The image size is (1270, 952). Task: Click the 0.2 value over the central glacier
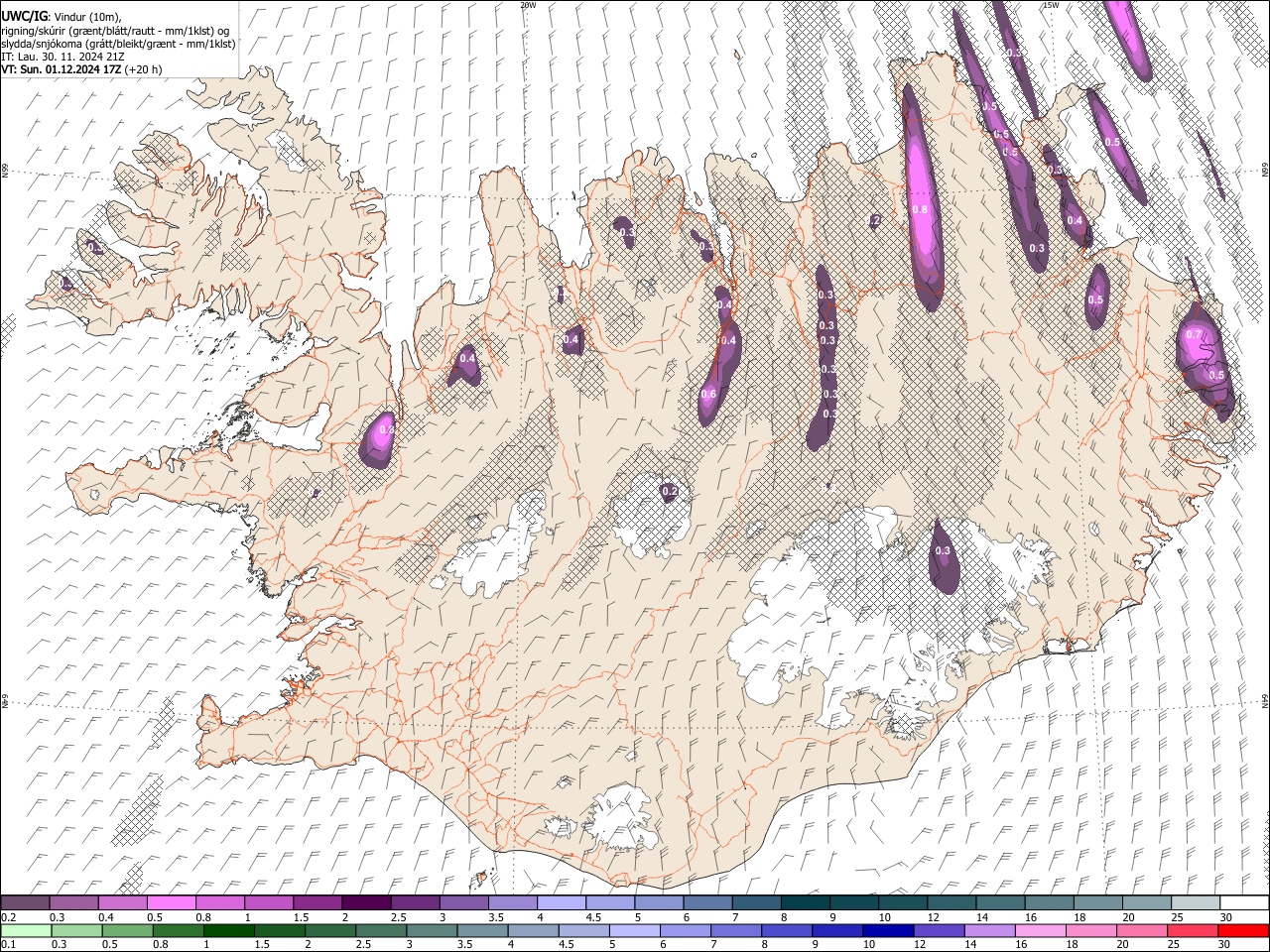(x=669, y=490)
